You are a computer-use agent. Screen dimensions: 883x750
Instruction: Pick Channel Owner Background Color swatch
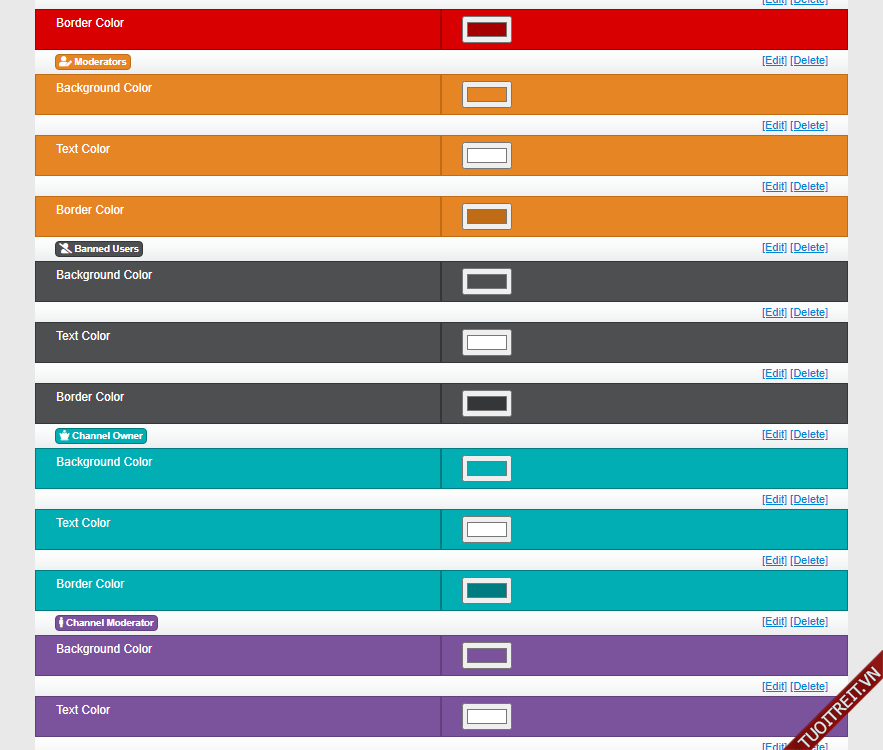point(487,469)
